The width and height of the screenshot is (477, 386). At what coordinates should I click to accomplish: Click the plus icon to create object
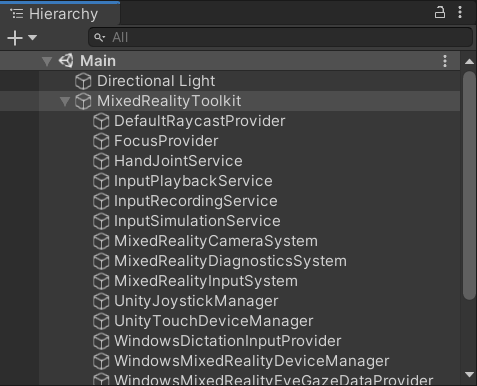pos(15,38)
